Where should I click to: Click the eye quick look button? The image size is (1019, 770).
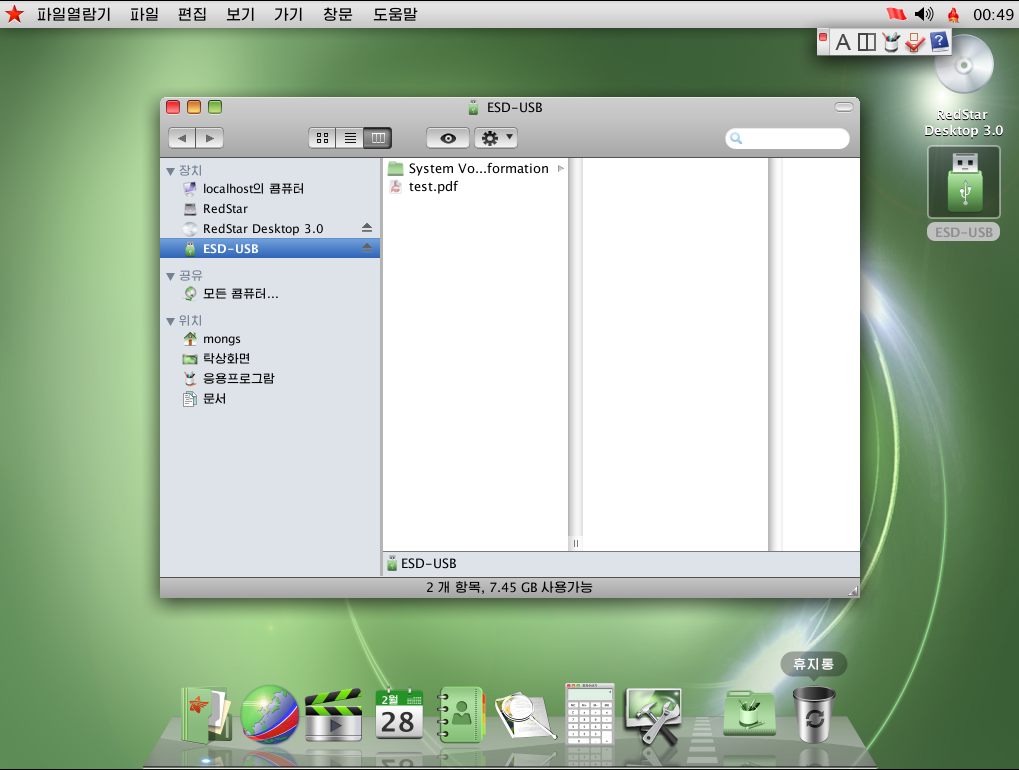click(448, 138)
